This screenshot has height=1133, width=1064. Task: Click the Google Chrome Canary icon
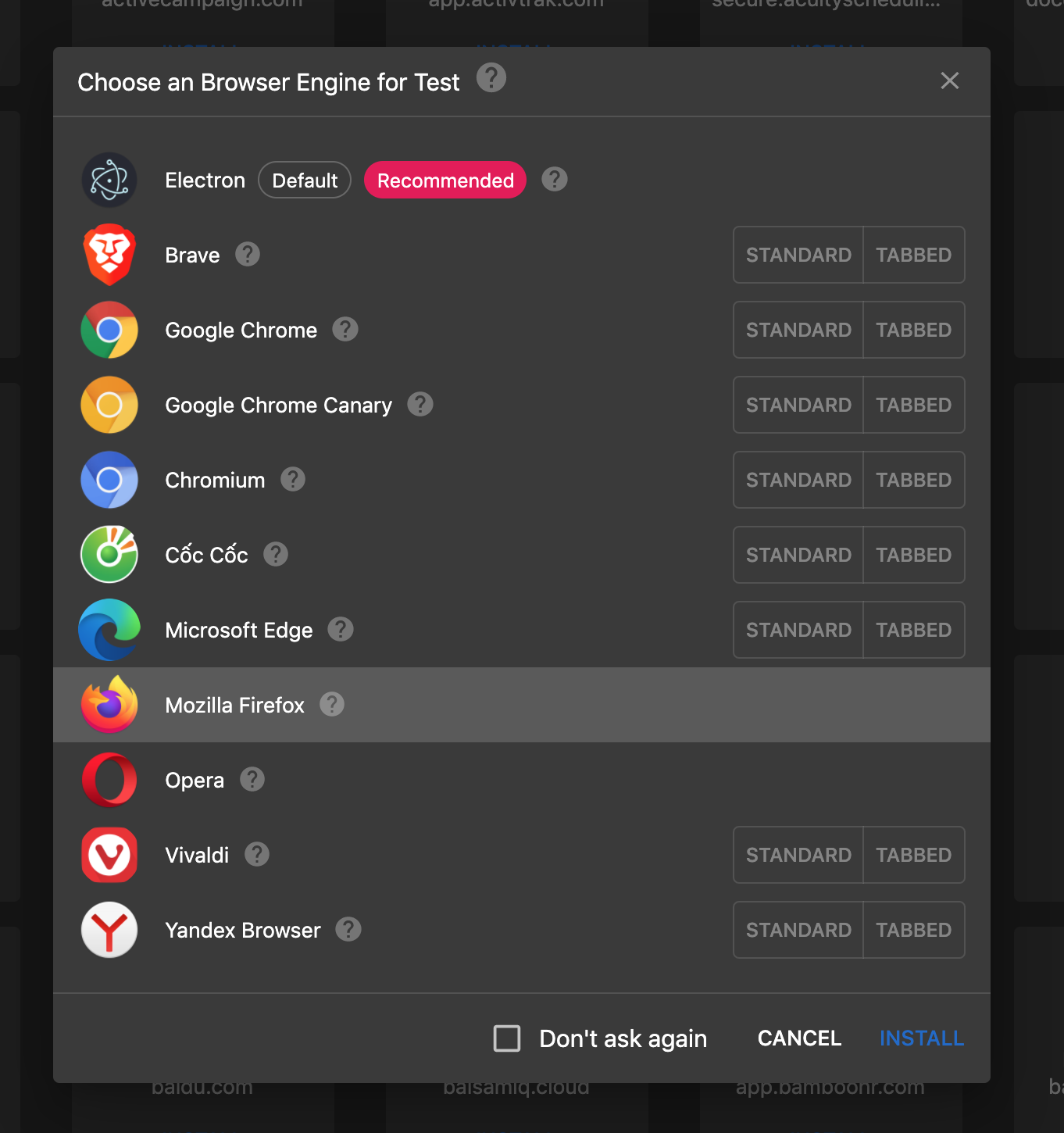pos(109,405)
